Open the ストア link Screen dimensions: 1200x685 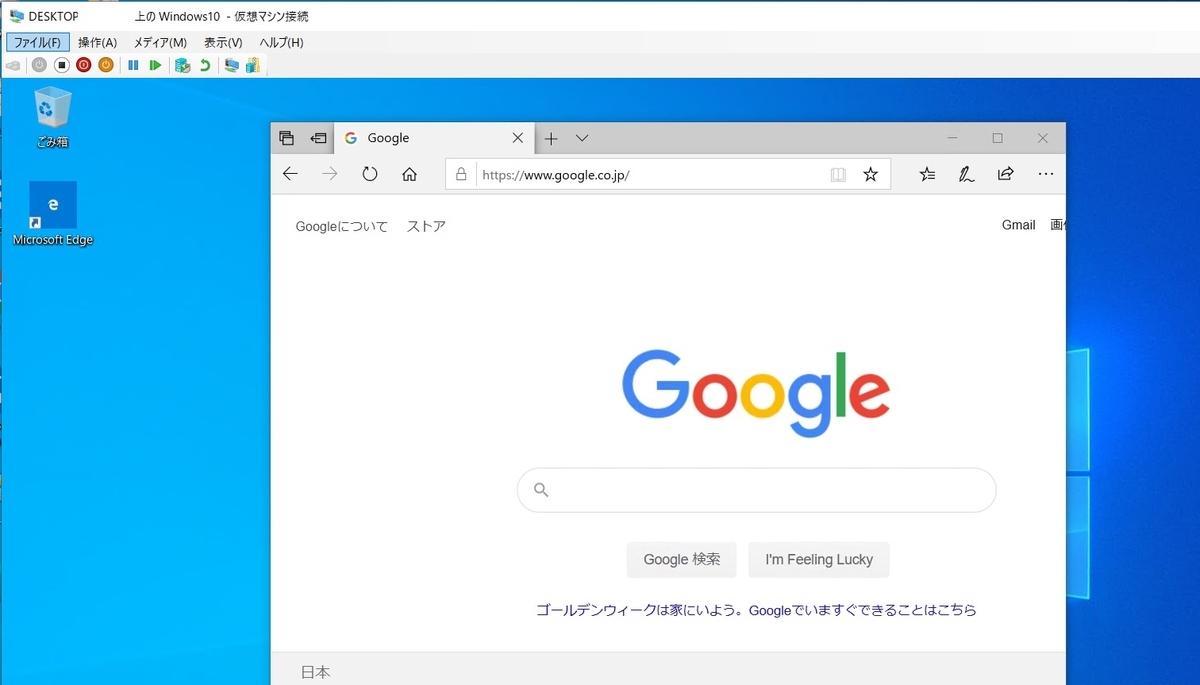426,226
